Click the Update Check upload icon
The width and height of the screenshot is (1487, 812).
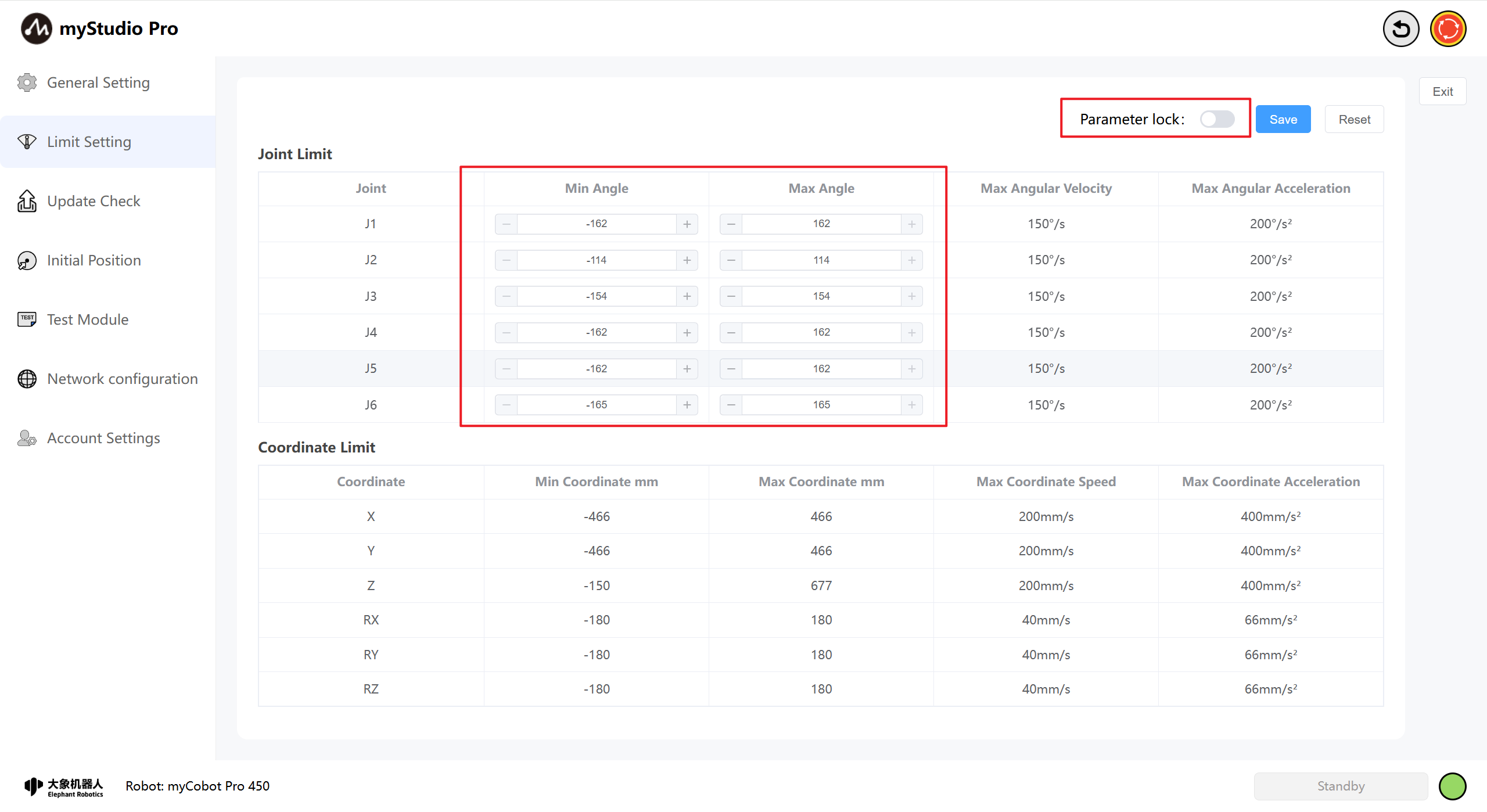point(27,201)
